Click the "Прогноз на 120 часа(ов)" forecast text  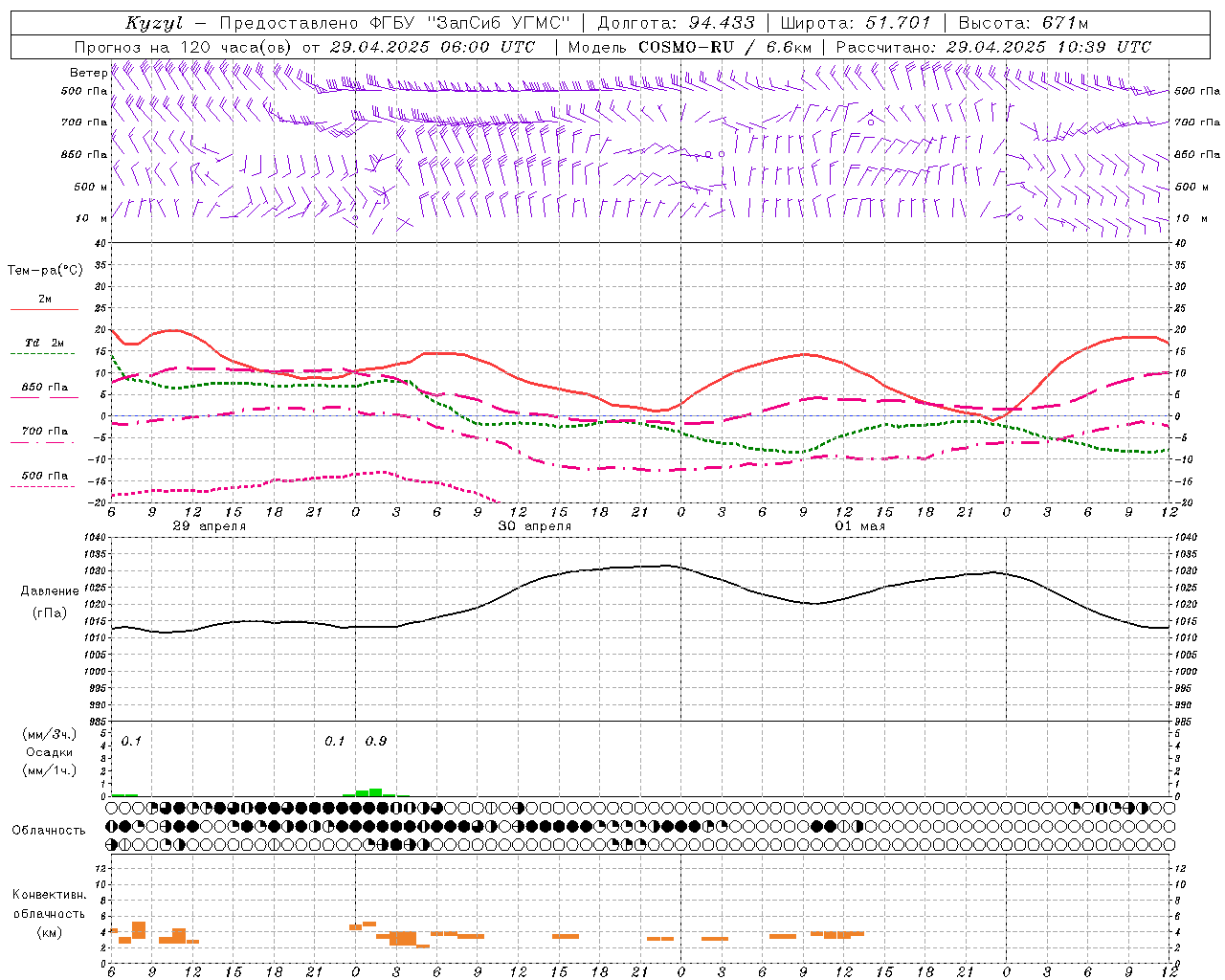(184, 47)
